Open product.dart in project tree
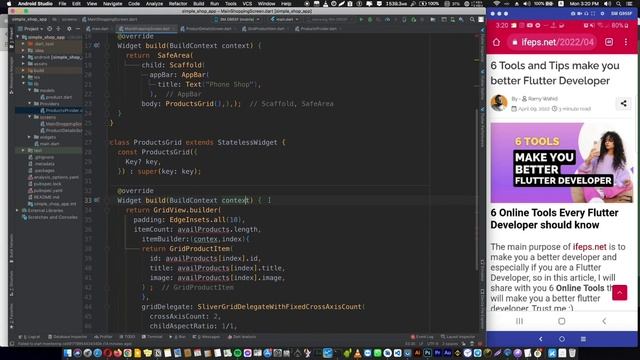This screenshot has width=640, height=360. (x=56, y=97)
